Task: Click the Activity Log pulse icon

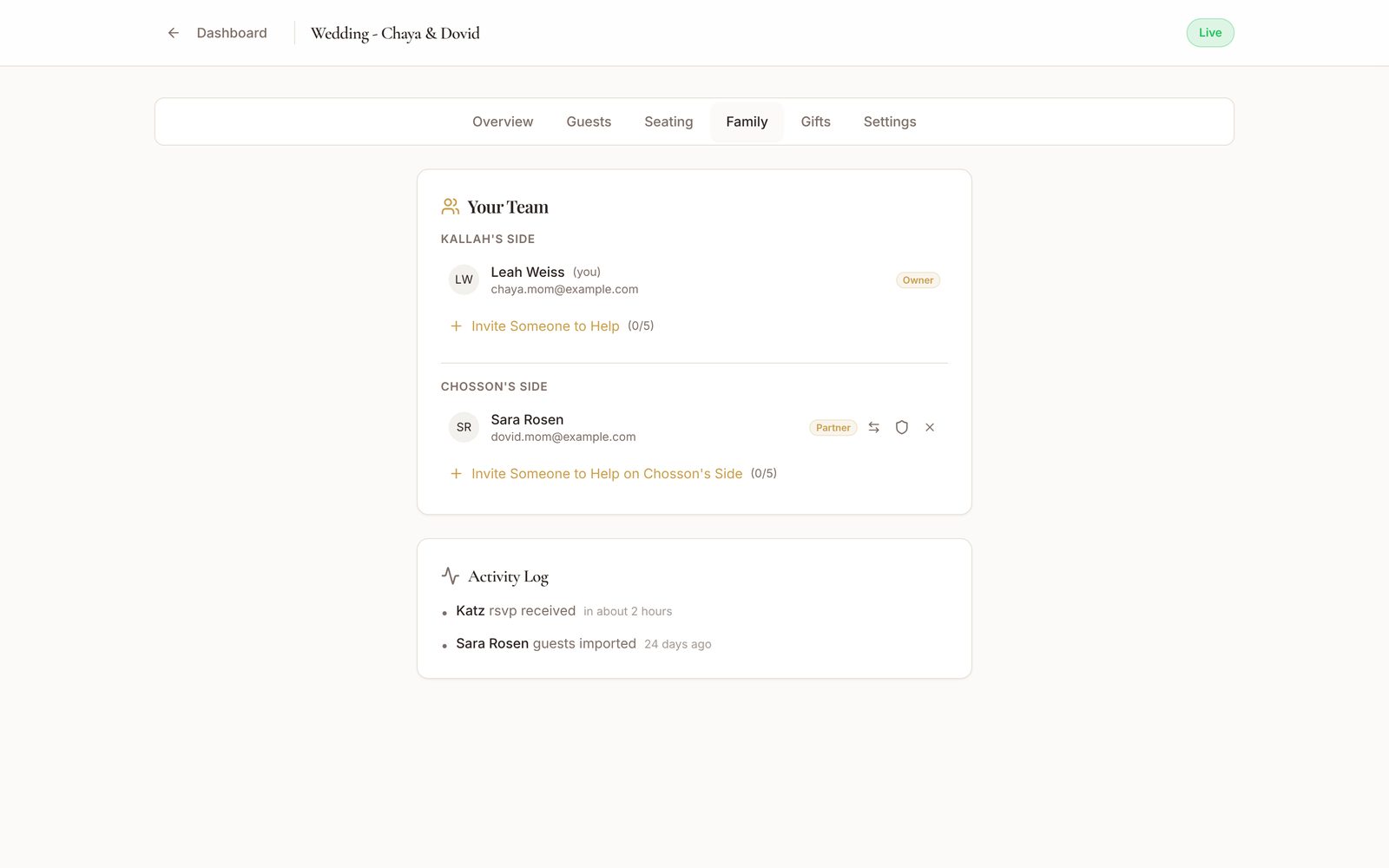Action: click(x=450, y=575)
